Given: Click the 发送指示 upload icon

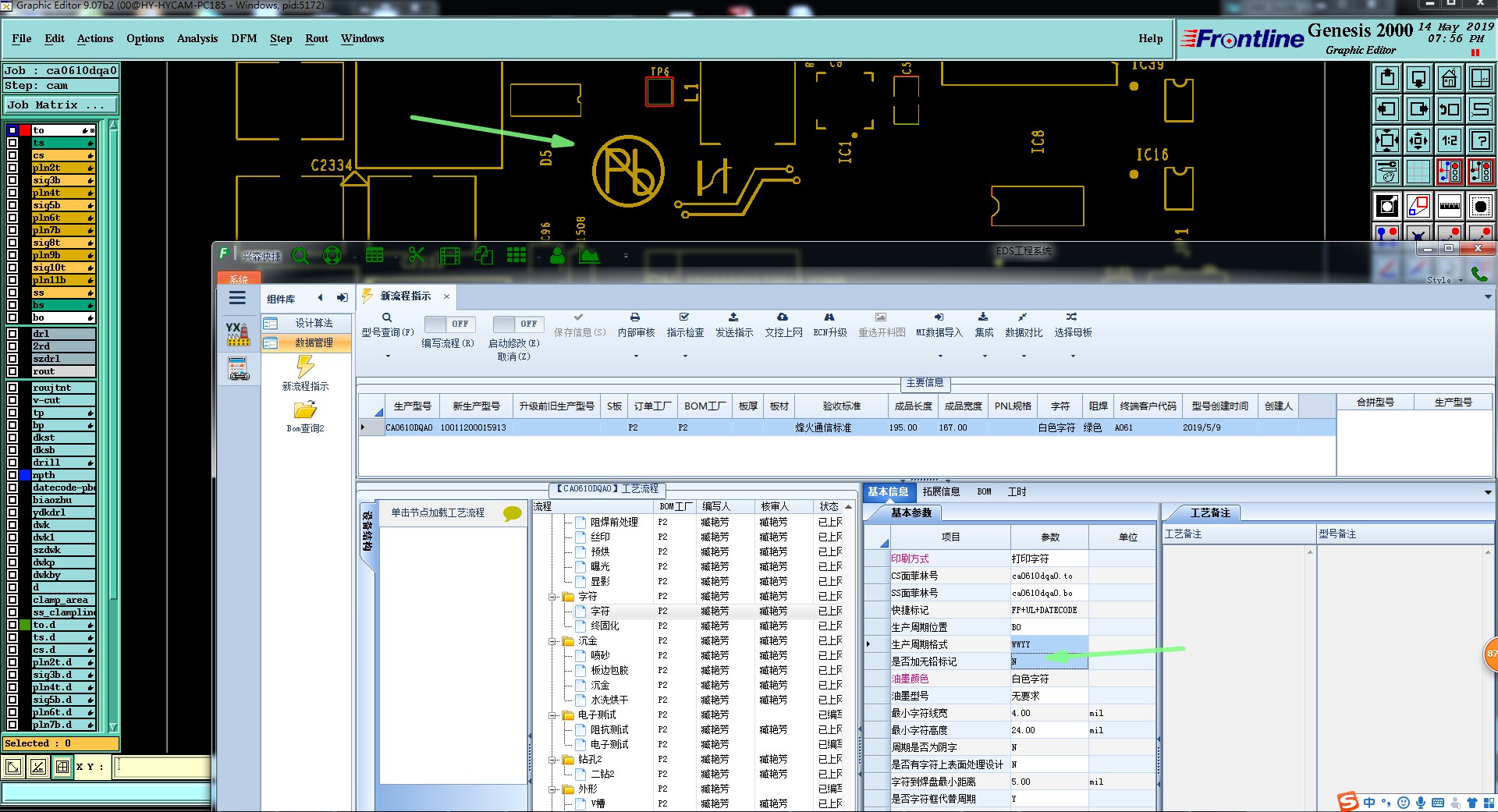Looking at the screenshot, I should [x=733, y=317].
